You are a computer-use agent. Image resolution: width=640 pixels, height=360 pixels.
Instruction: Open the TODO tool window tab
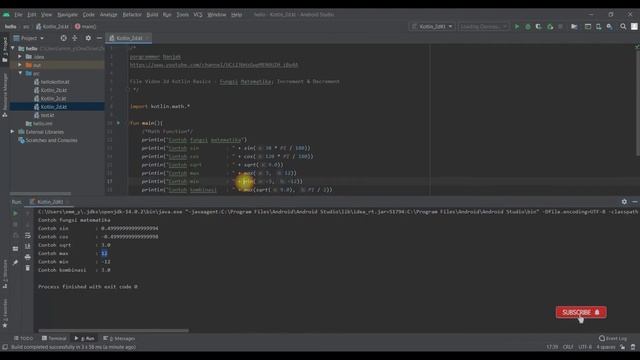[x=23, y=338]
